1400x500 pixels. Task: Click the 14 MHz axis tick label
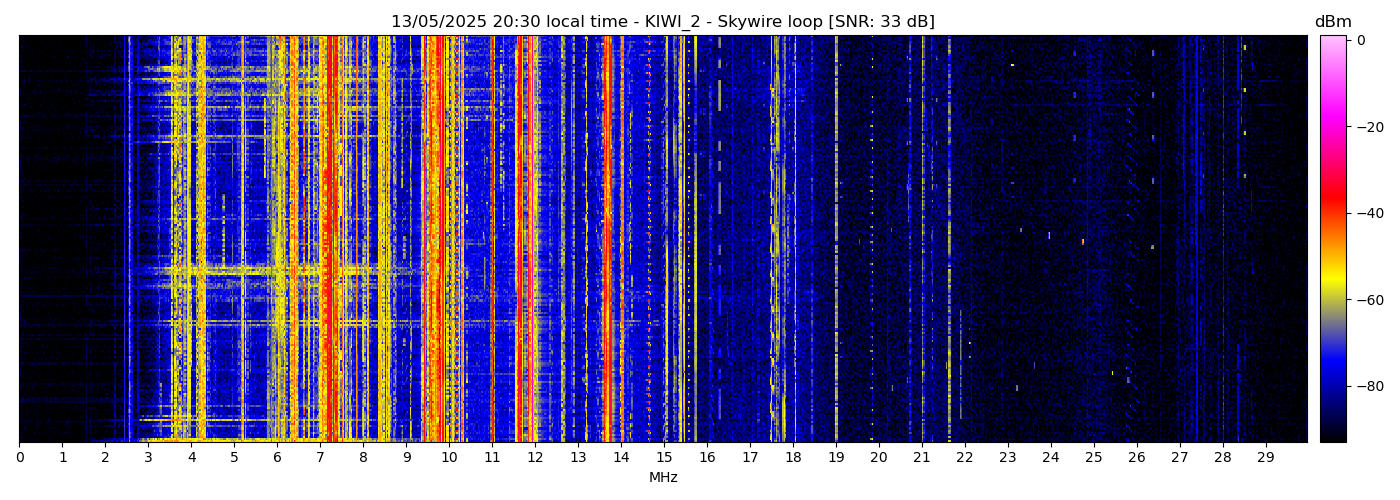tap(621, 458)
